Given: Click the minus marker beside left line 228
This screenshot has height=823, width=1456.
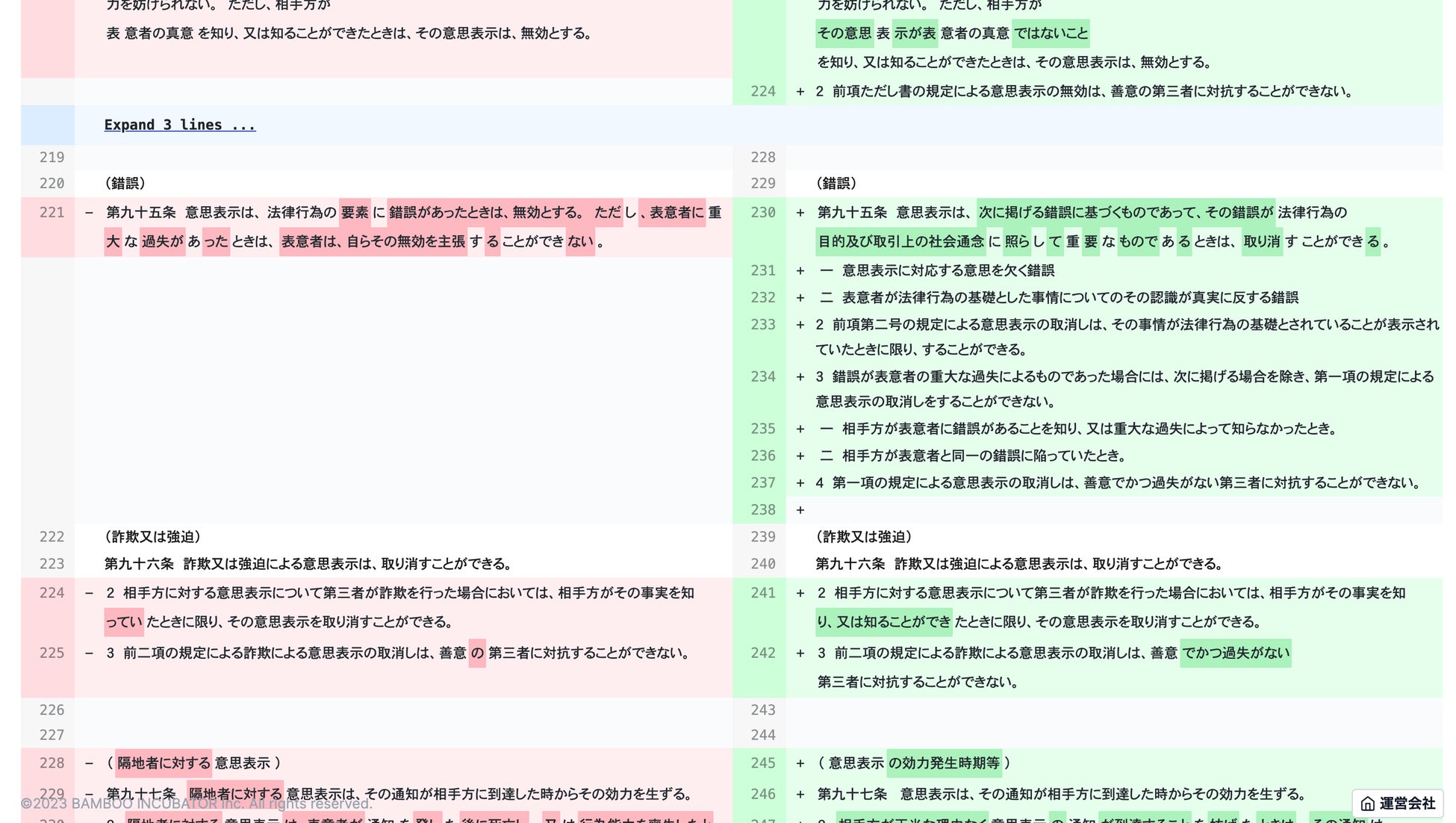Looking at the screenshot, I should click(90, 763).
